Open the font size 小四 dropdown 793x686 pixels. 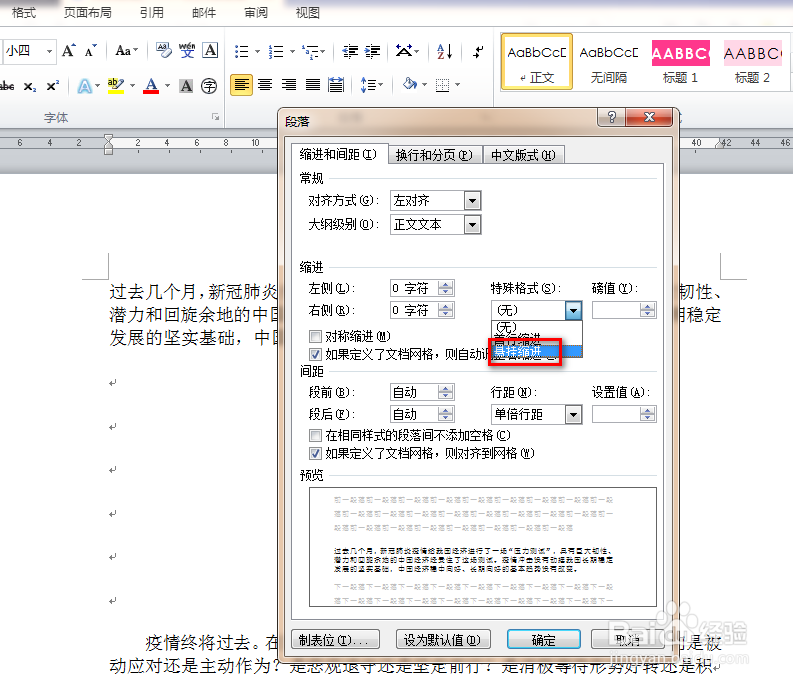(x=49, y=52)
